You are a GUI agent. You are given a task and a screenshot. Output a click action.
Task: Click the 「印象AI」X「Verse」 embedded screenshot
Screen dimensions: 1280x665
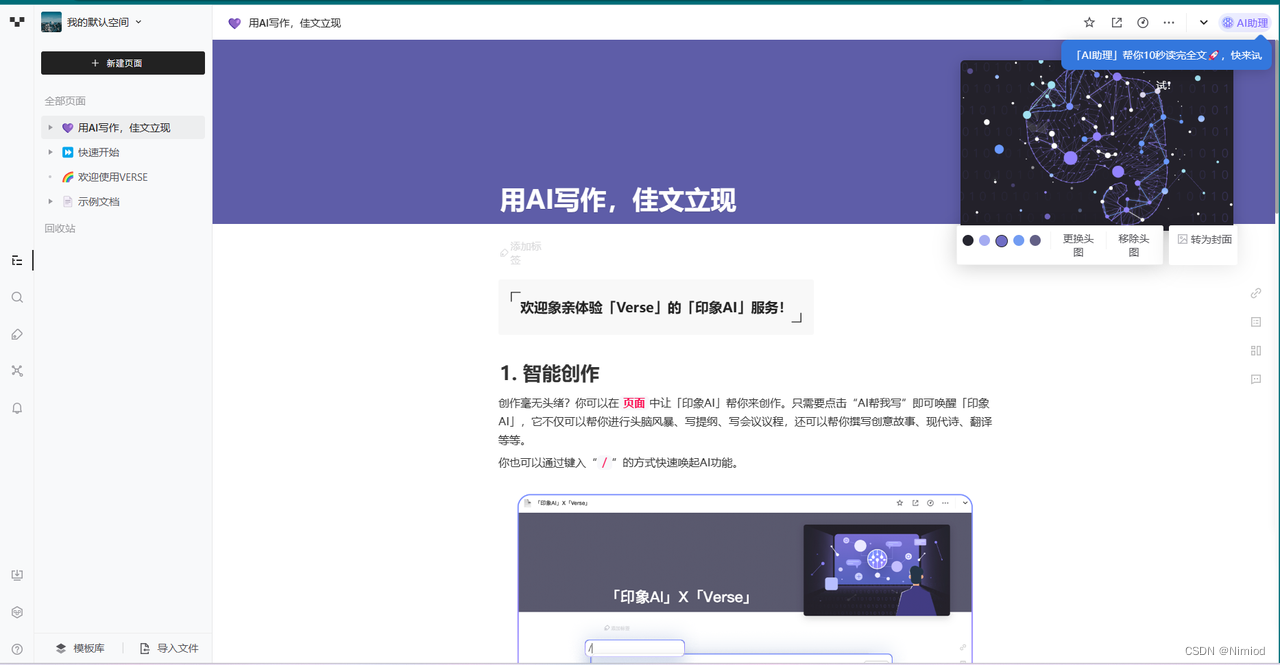745,578
